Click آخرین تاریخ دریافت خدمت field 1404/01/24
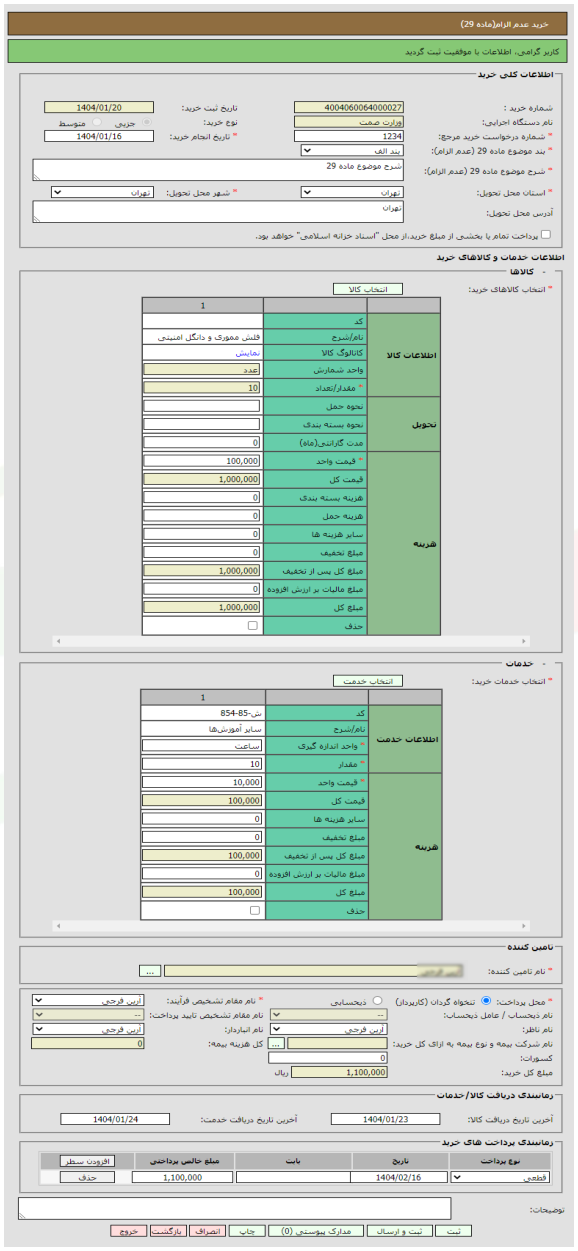The height and width of the screenshot is (1251, 578). pos(115,1120)
